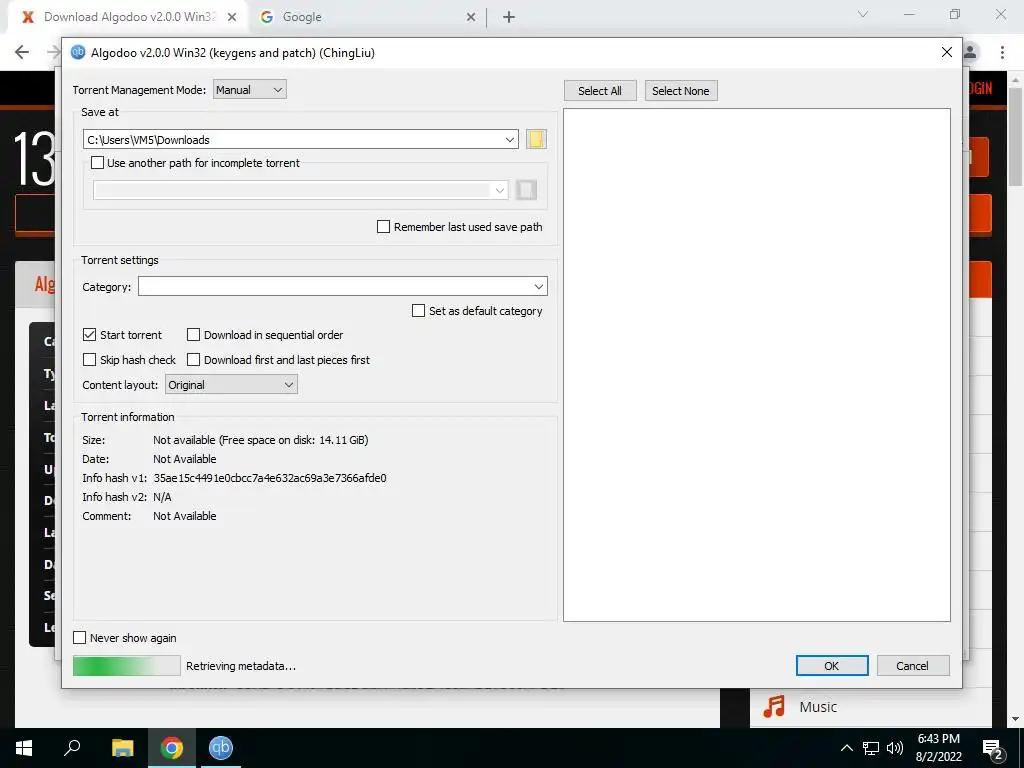
Task: Switch to the Download Algodoo tab
Action: point(127,17)
